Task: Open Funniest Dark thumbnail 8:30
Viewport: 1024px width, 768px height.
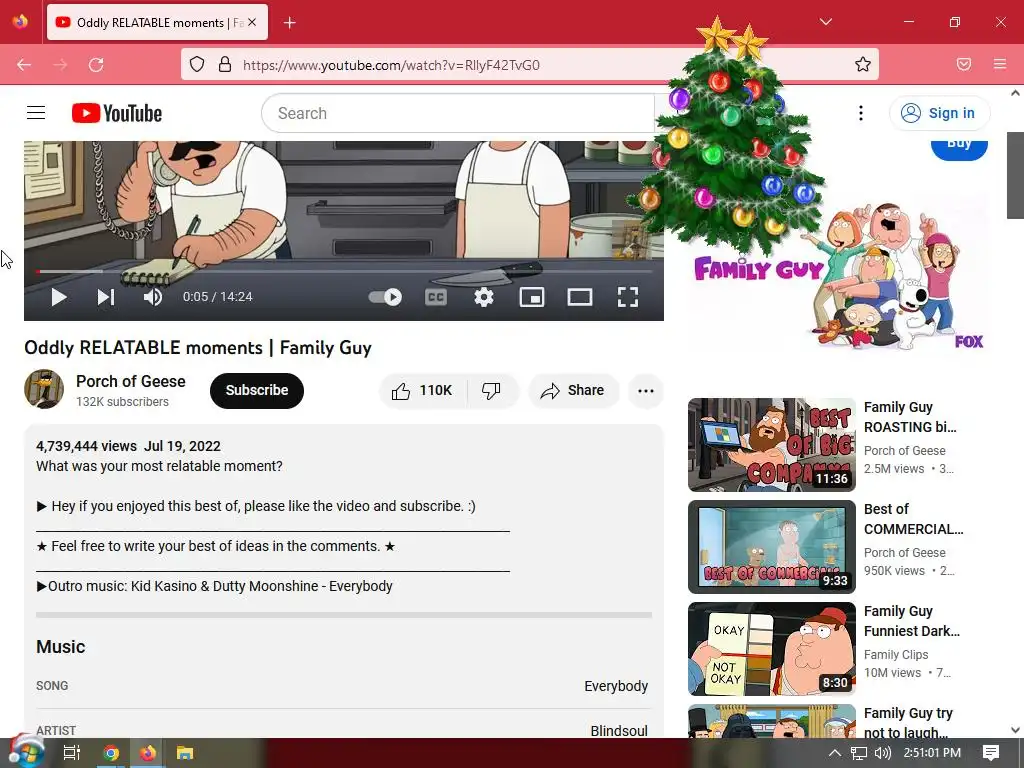Action: [772, 648]
